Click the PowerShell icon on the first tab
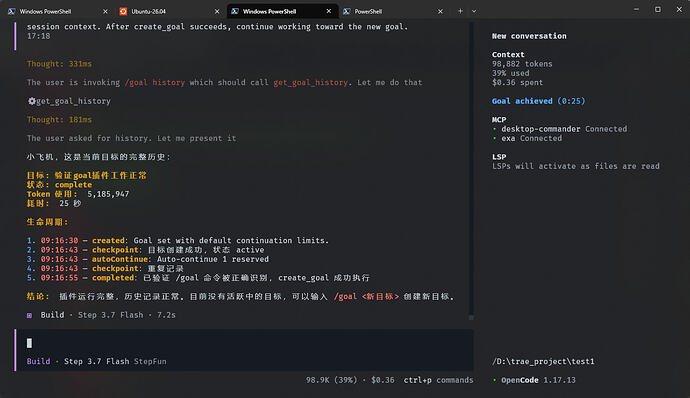 pos(11,11)
